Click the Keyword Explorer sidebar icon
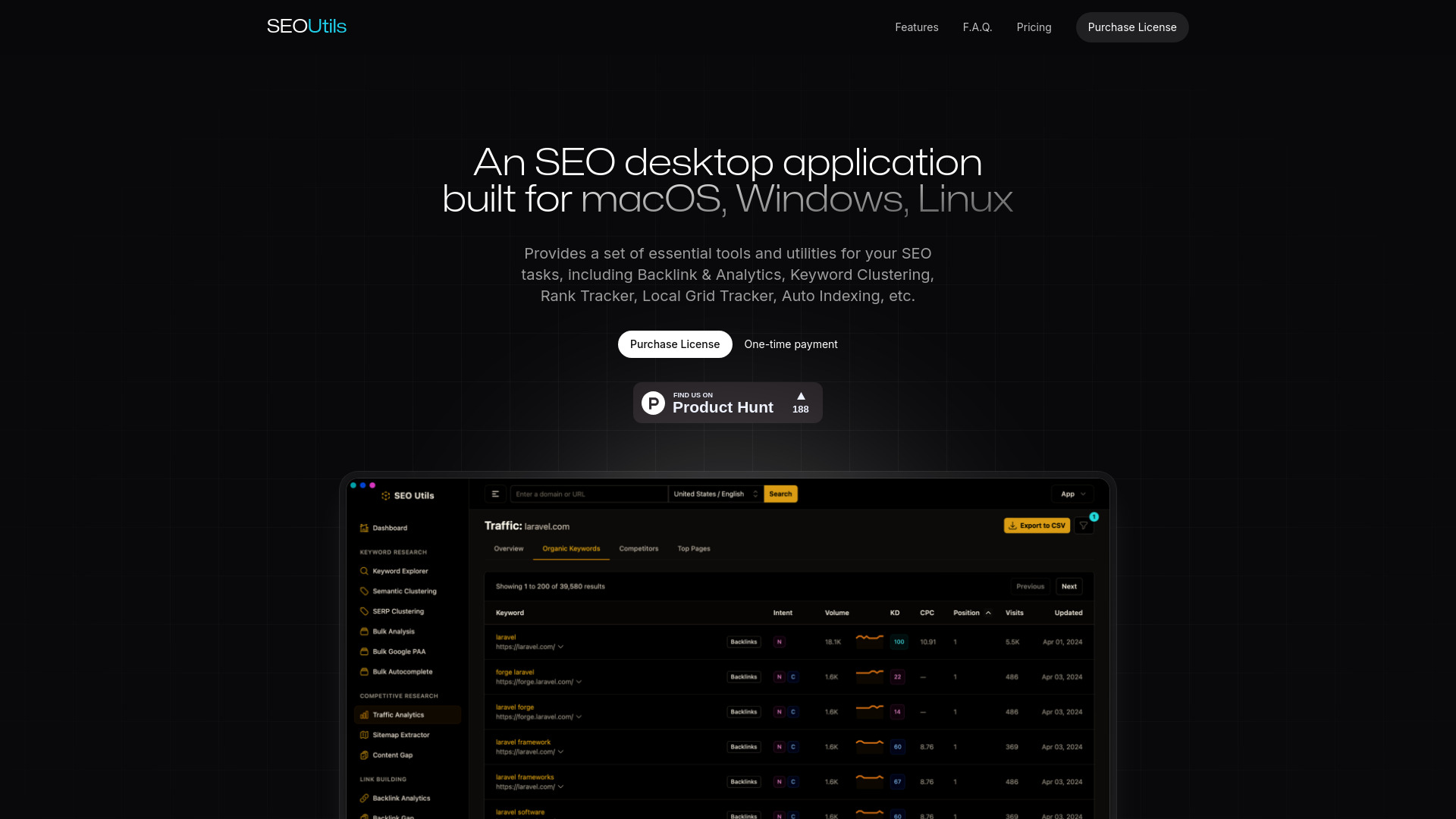 [x=364, y=571]
